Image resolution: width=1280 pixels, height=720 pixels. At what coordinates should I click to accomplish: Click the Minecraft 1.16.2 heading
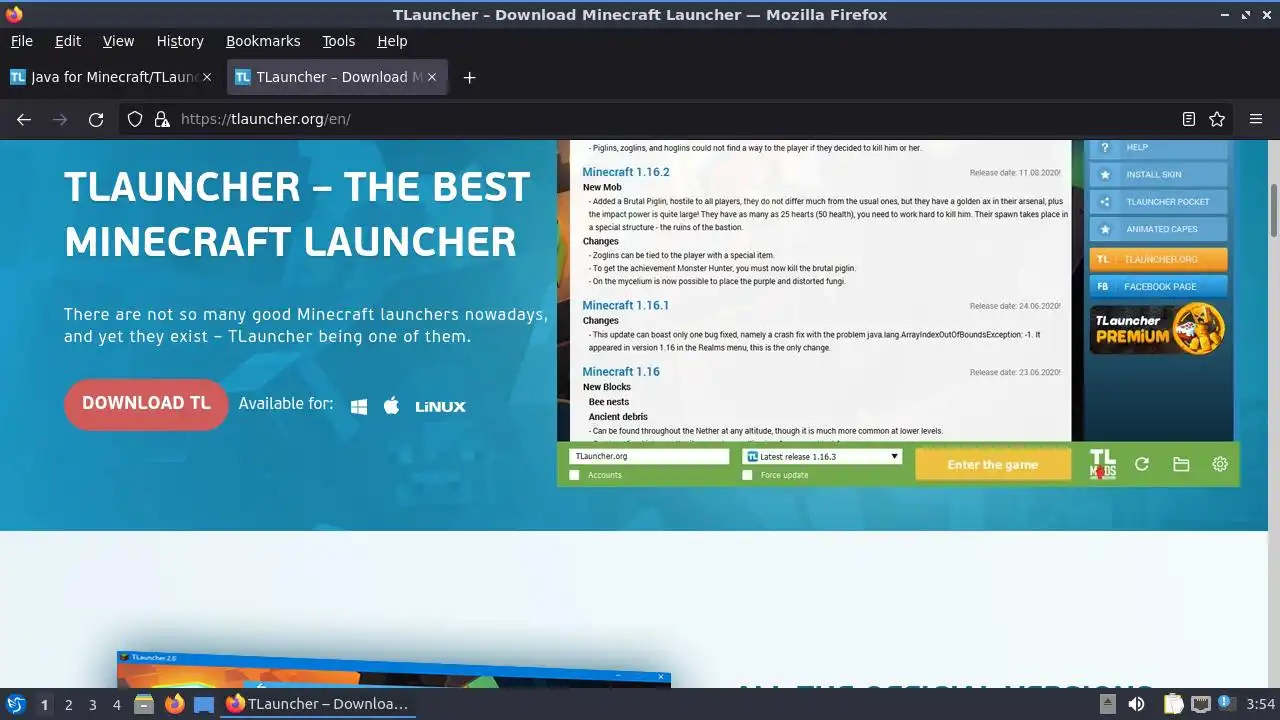(x=626, y=172)
